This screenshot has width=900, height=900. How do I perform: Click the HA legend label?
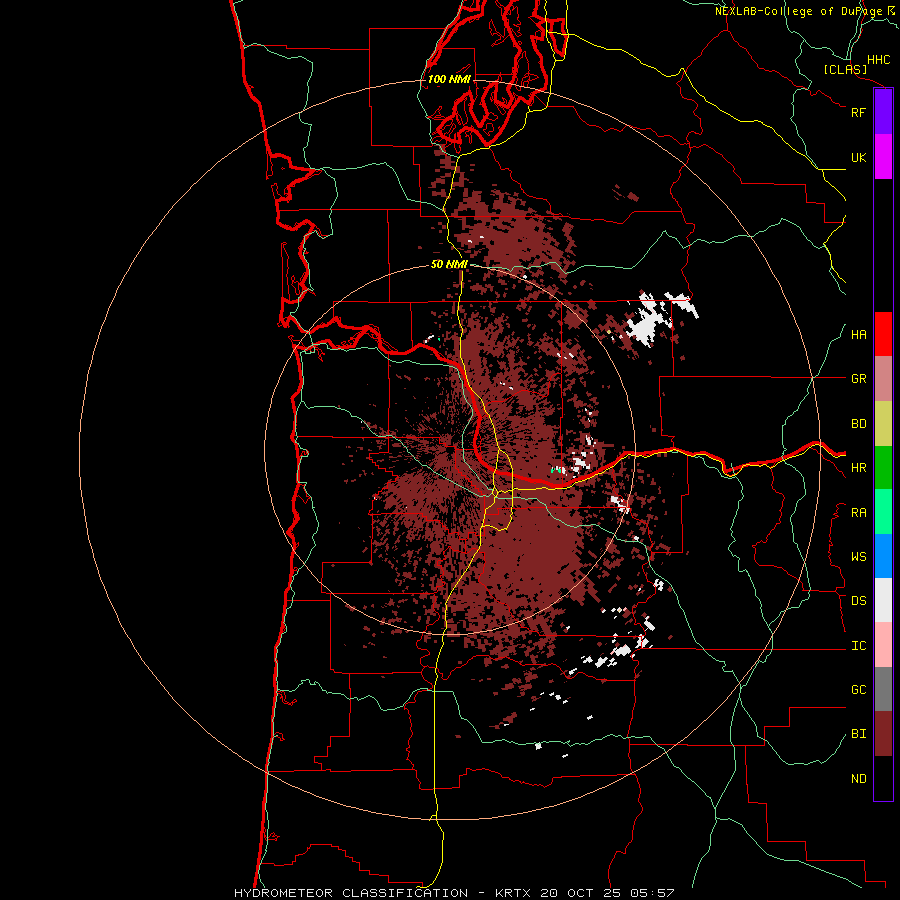coord(859,335)
